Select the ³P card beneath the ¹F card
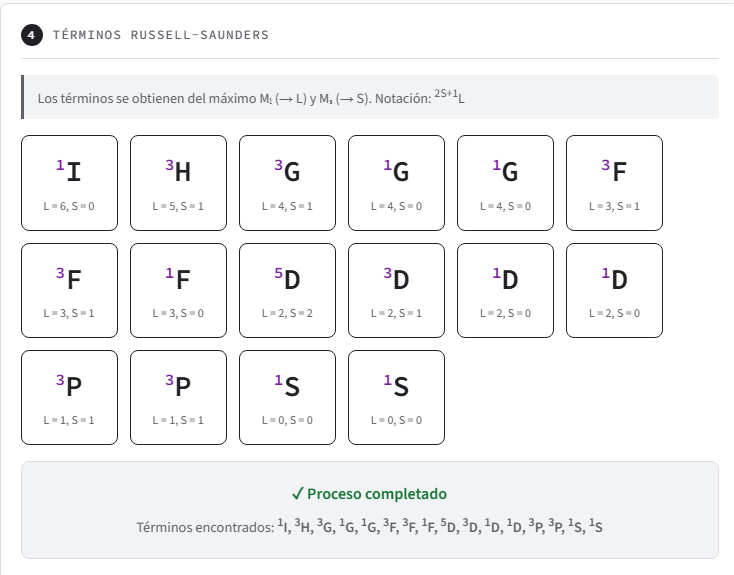The height and width of the screenshot is (575, 734). 178,398
